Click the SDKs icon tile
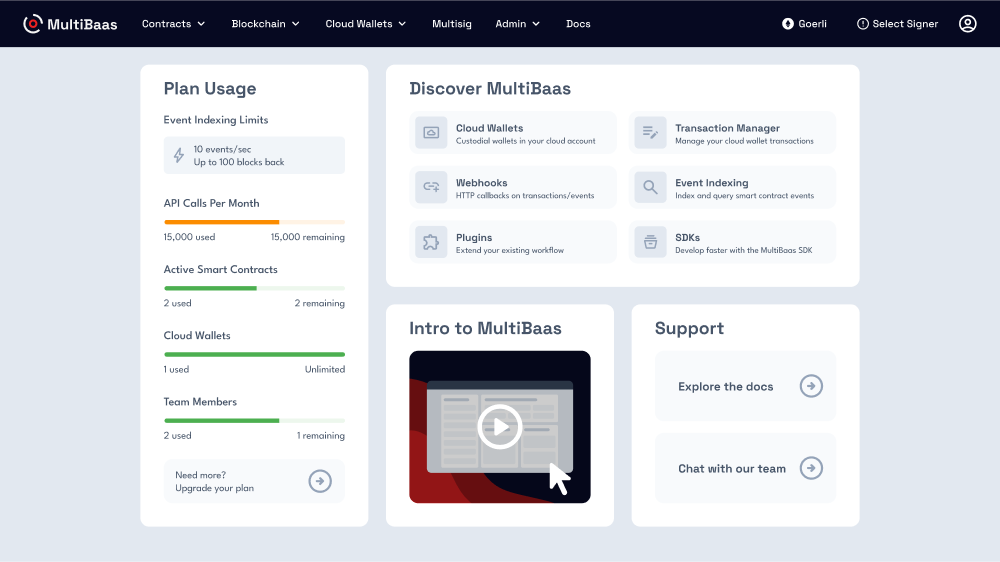This screenshot has height=562, width=1000. (650, 243)
